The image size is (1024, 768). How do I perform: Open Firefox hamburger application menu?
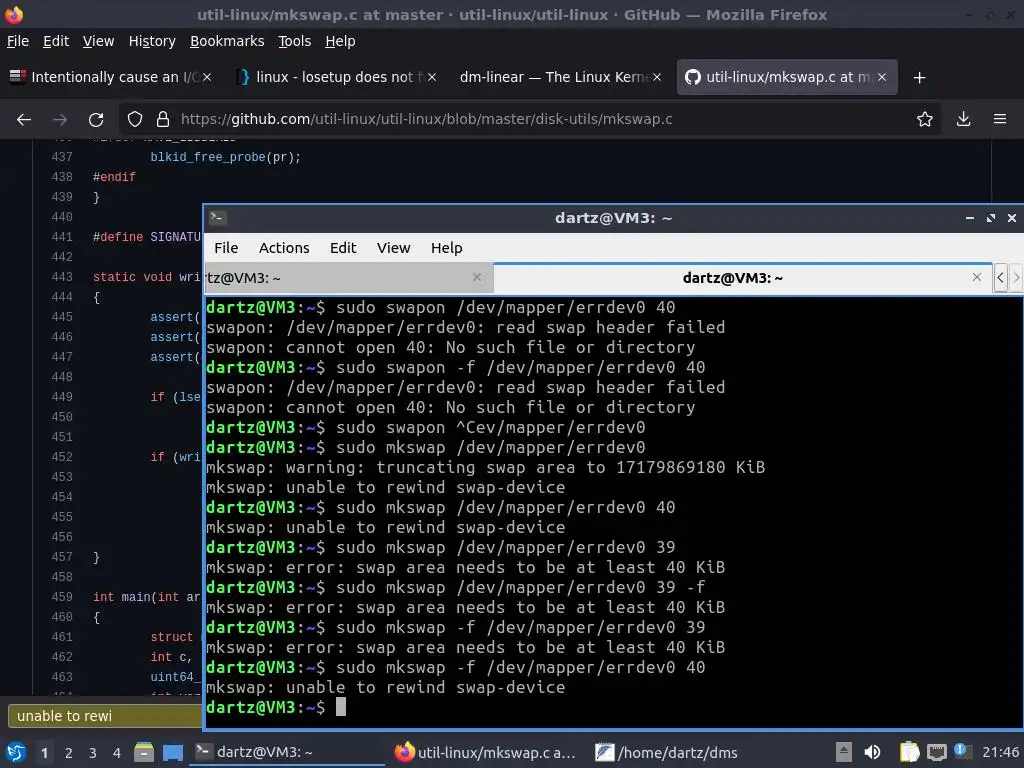tap(999, 120)
